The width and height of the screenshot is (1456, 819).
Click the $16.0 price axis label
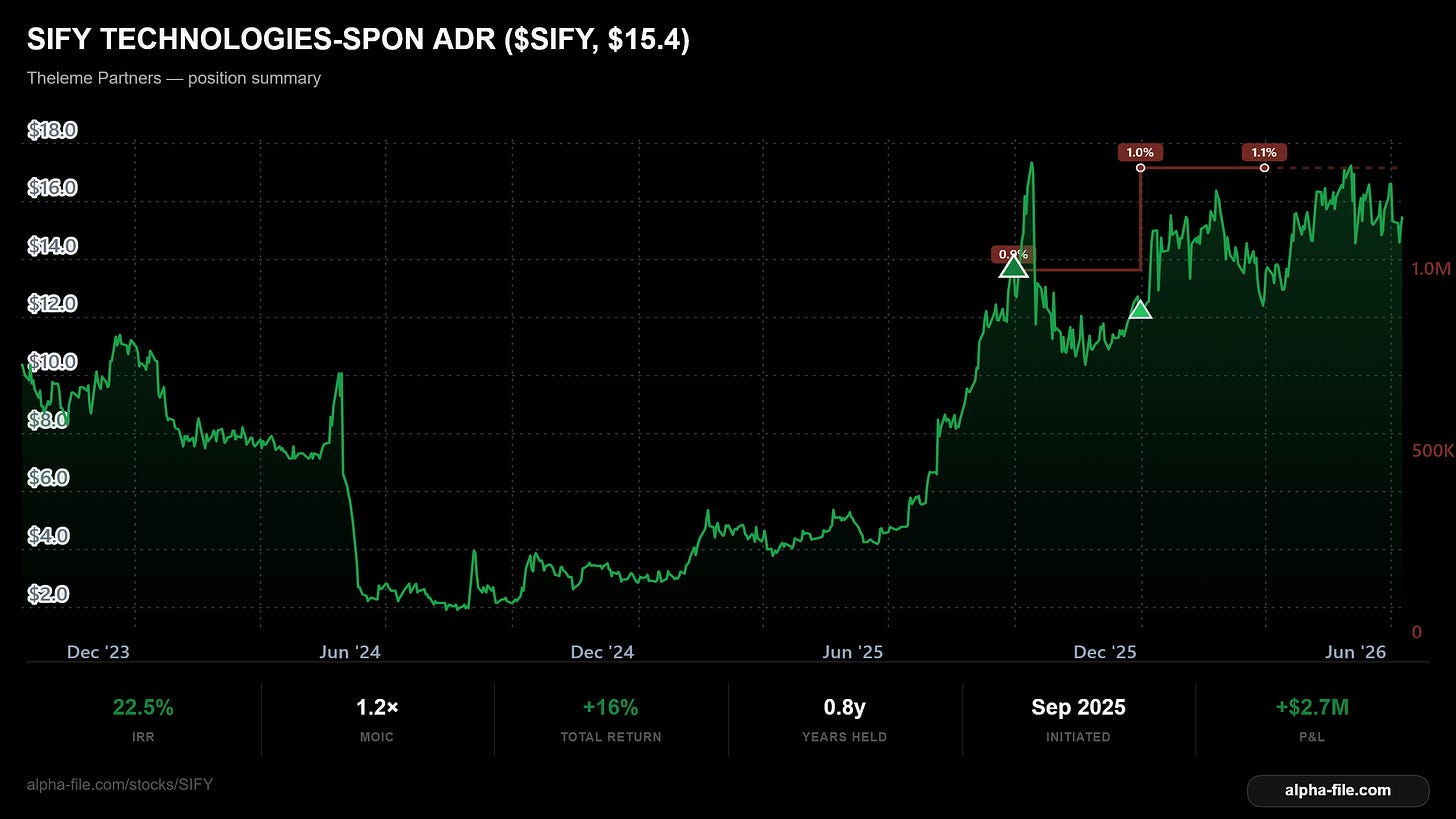click(x=53, y=188)
